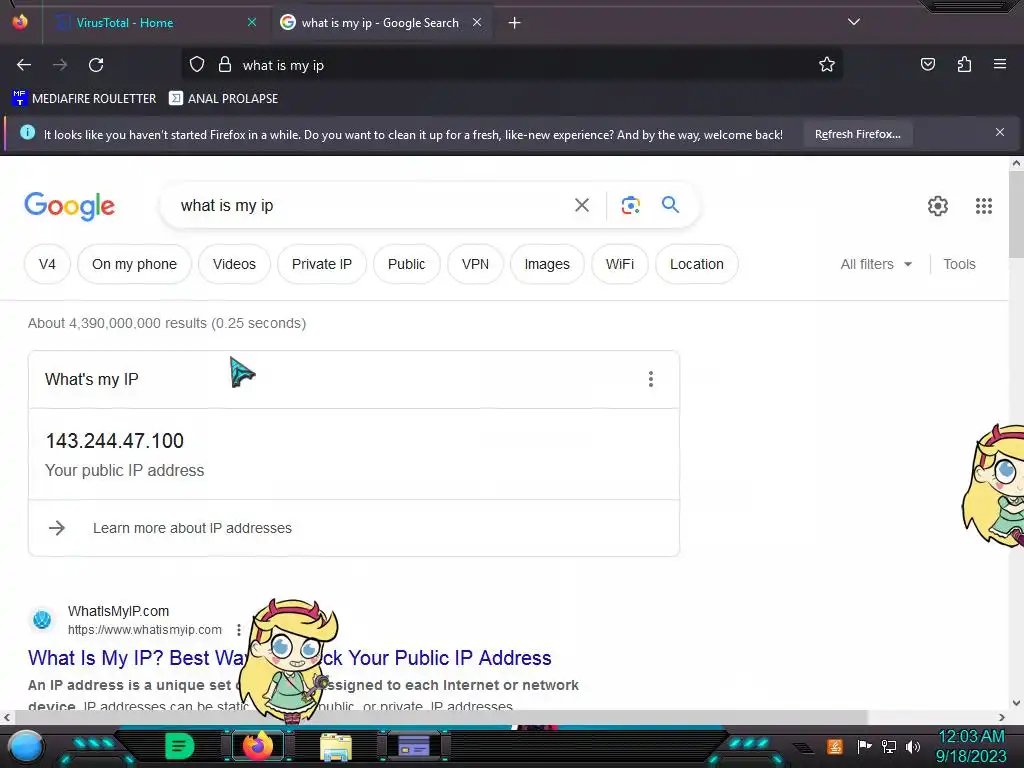Click the scroll right arrow at bottom
Viewport: 1024px width, 768px height.
[1002, 717]
